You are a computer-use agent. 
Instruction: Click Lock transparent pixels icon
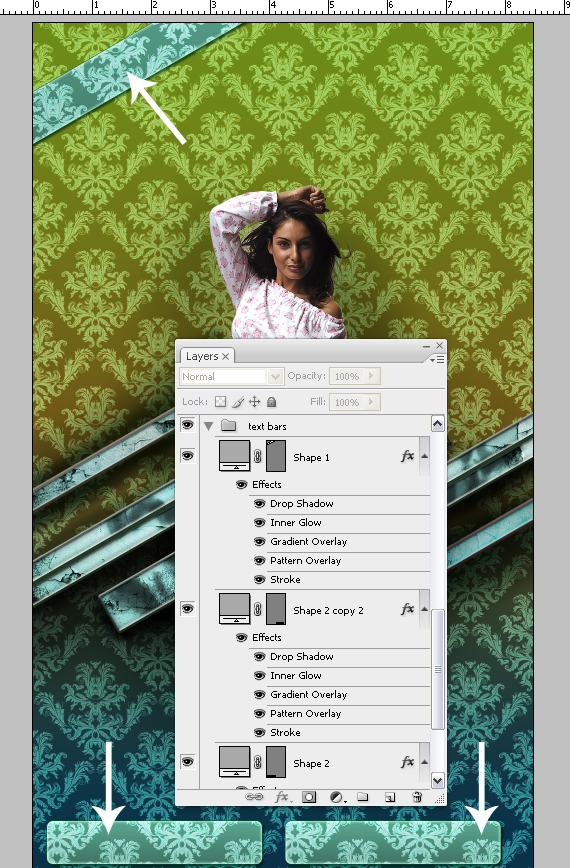pos(220,402)
